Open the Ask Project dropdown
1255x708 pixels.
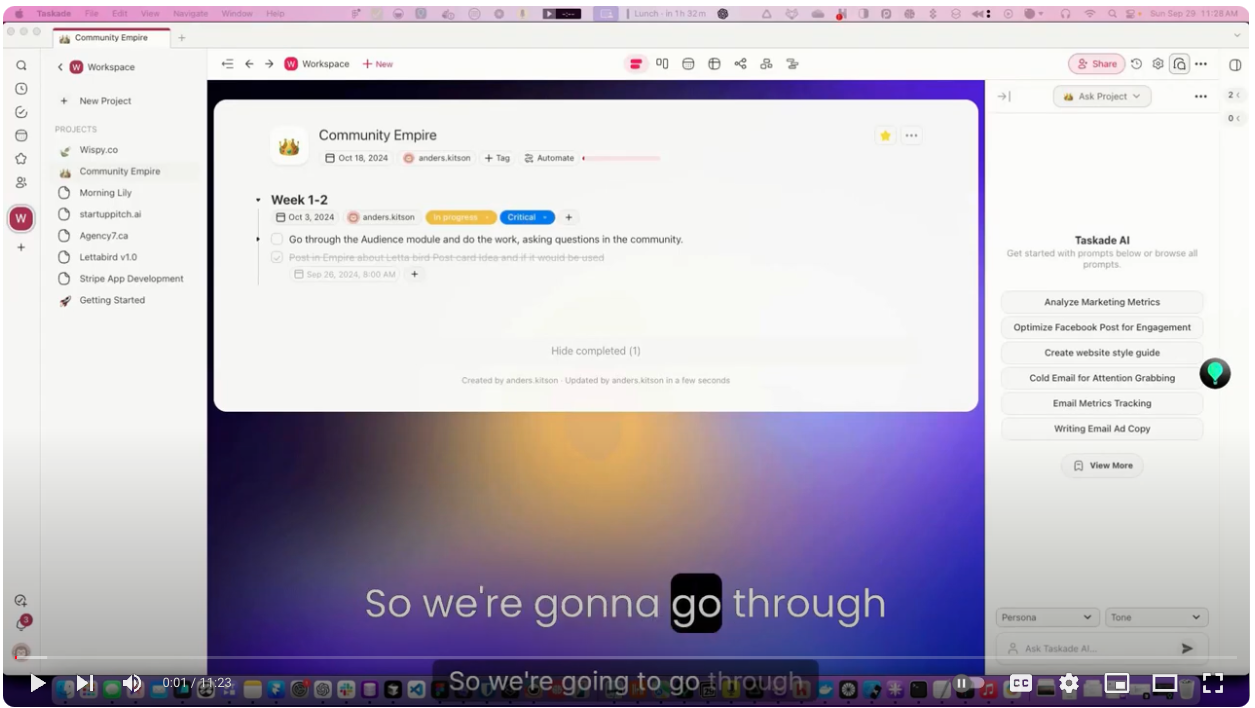pyautogui.click(x=1102, y=97)
